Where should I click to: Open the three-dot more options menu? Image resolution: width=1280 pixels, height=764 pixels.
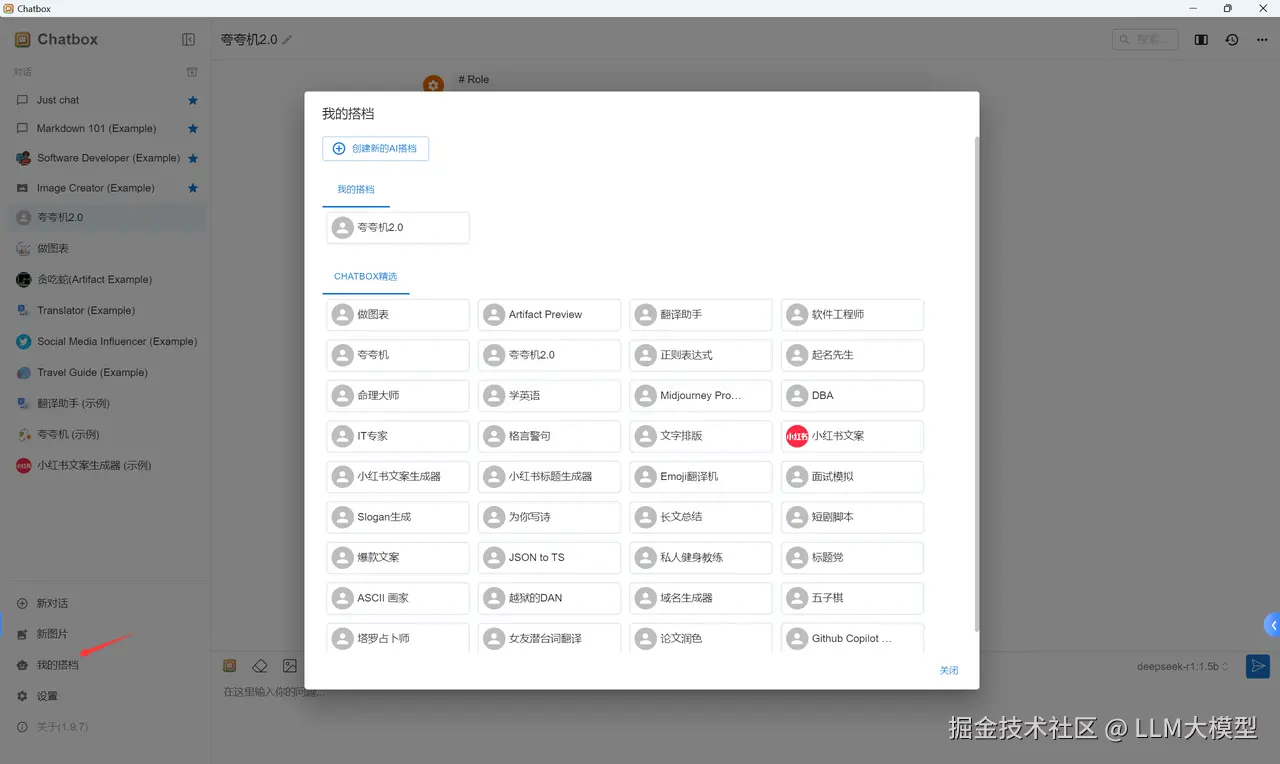coord(1262,40)
